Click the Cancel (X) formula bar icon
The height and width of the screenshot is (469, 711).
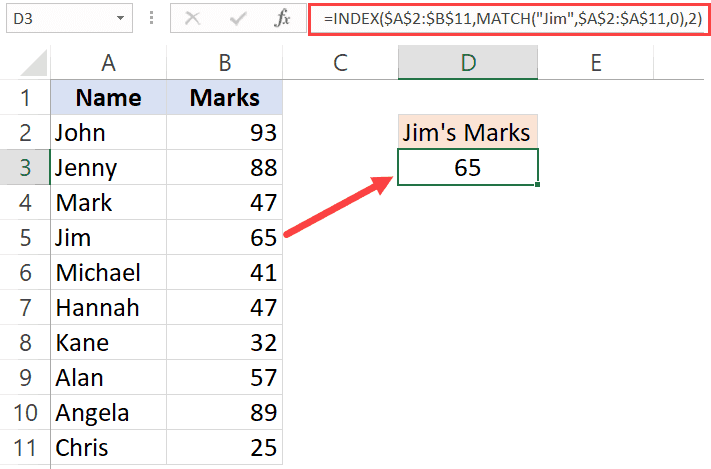(193, 19)
